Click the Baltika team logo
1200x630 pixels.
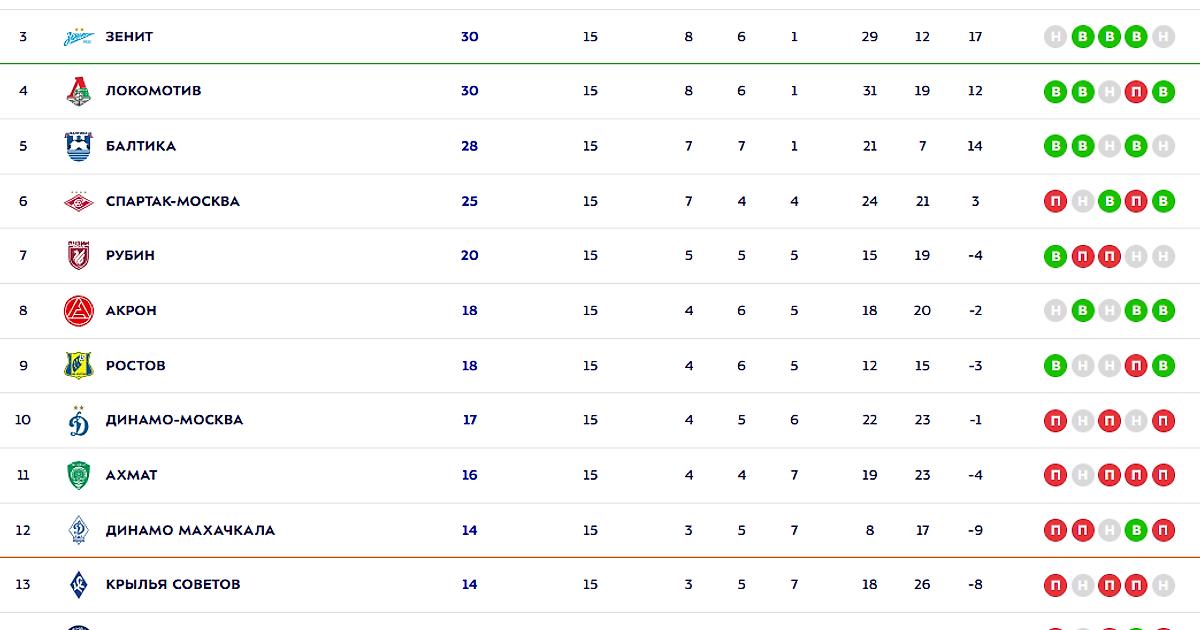coord(78,146)
